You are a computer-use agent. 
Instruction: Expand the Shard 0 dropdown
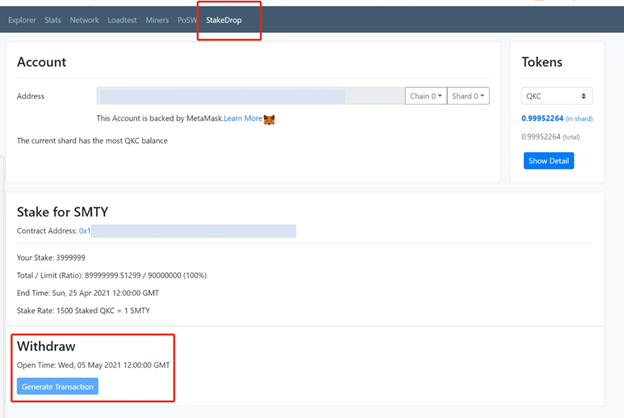click(468, 96)
